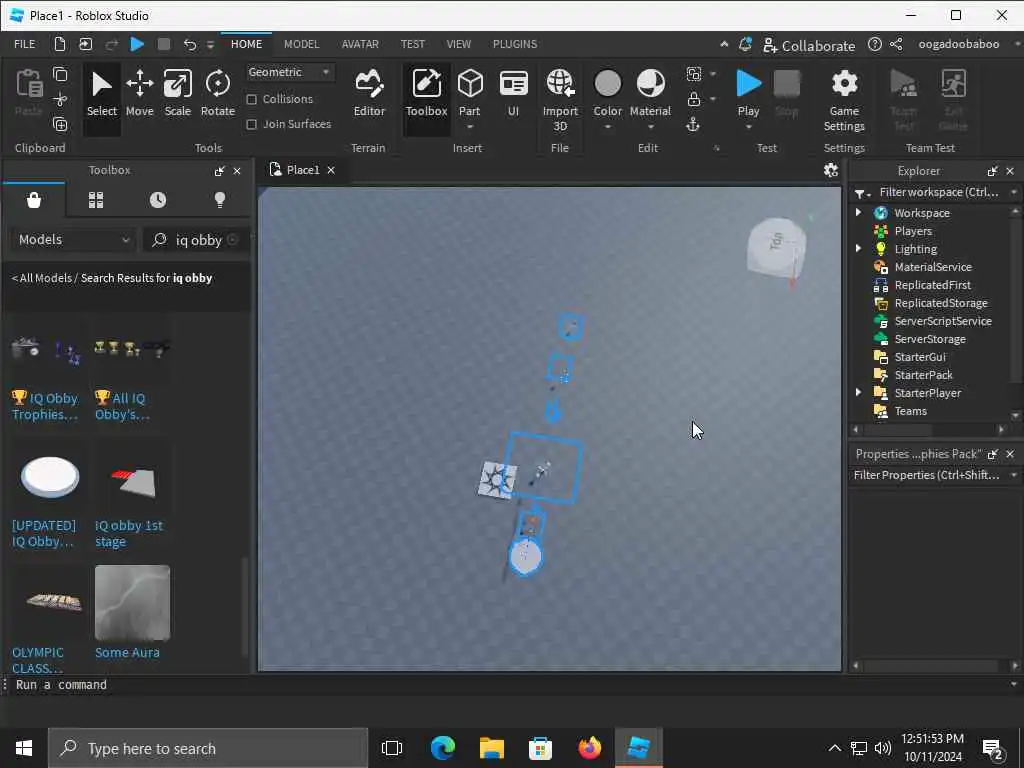The image size is (1024, 768).
Task: Expand the Workspace tree node
Action: click(x=858, y=212)
